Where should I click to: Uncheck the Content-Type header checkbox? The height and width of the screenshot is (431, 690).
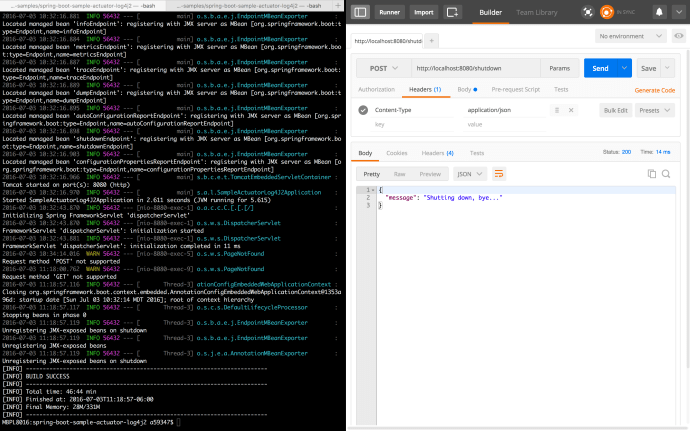pyautogui.click(x=363, y=110)
